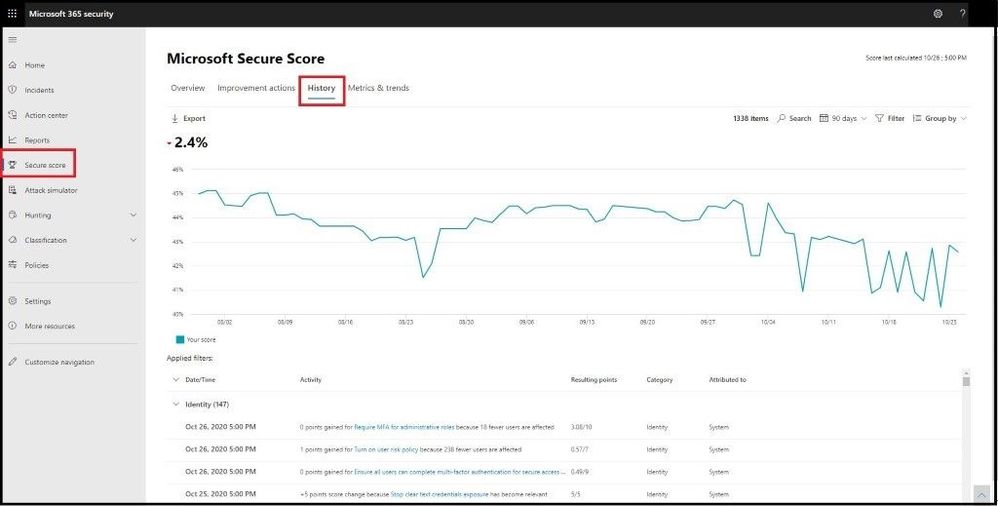Click the Secure score trophy icon
Viewport: 998px width, 506px height.
13,165
